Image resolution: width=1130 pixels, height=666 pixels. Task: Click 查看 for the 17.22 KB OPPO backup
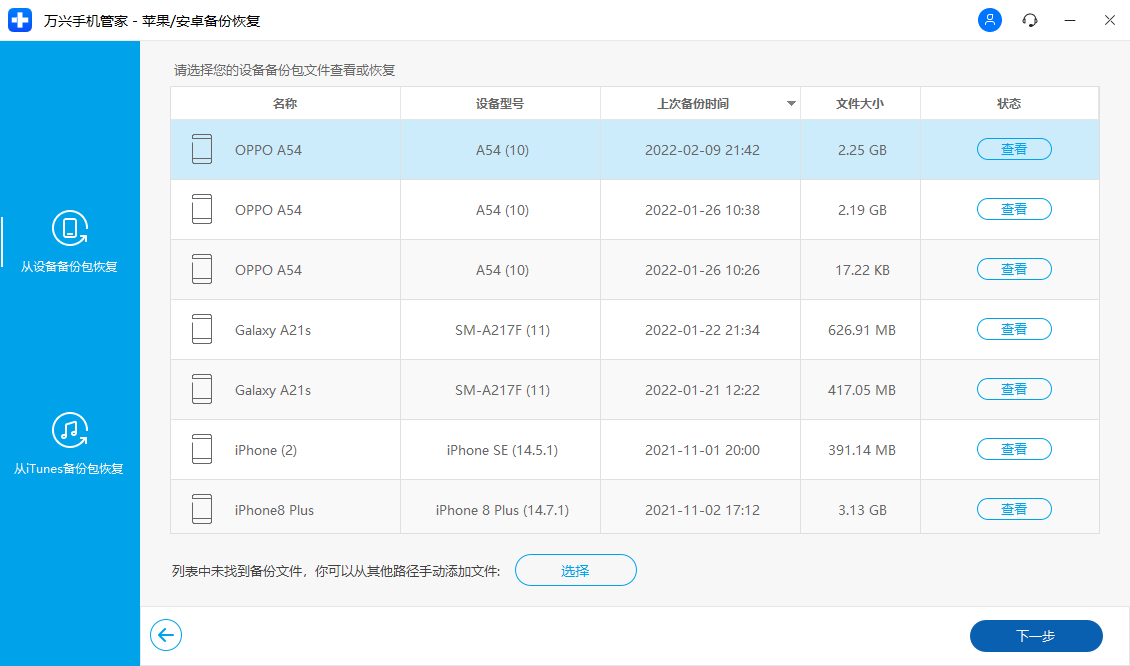pos(1014,268)
